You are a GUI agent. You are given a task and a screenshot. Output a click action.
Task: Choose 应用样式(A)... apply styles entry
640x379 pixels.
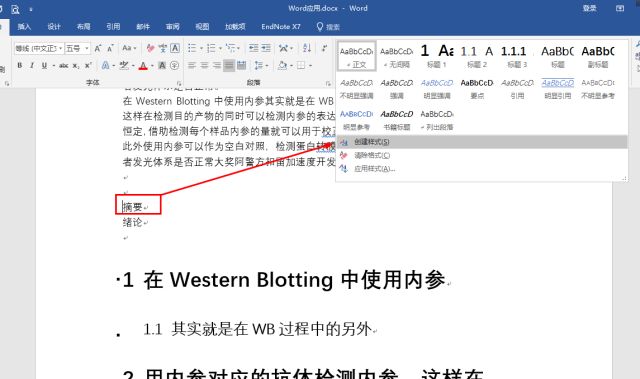click(482, 169)
